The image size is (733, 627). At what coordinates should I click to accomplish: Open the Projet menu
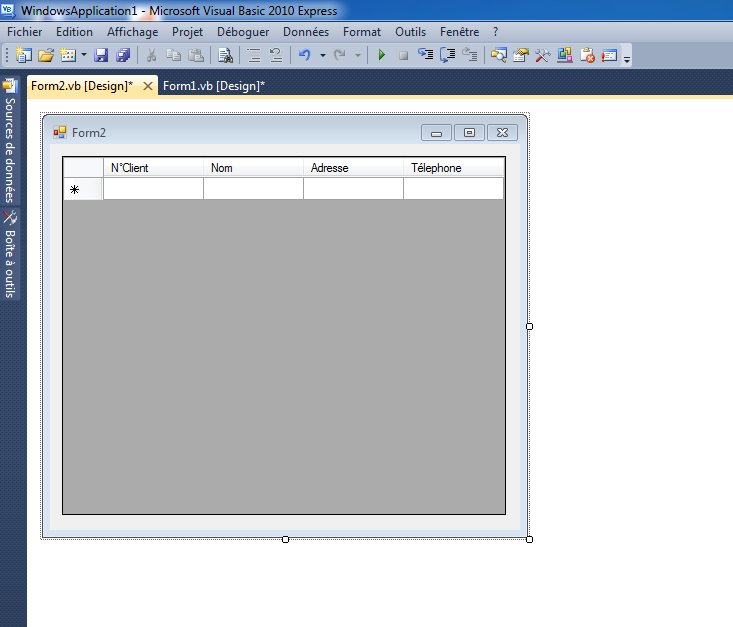[187, 32]
